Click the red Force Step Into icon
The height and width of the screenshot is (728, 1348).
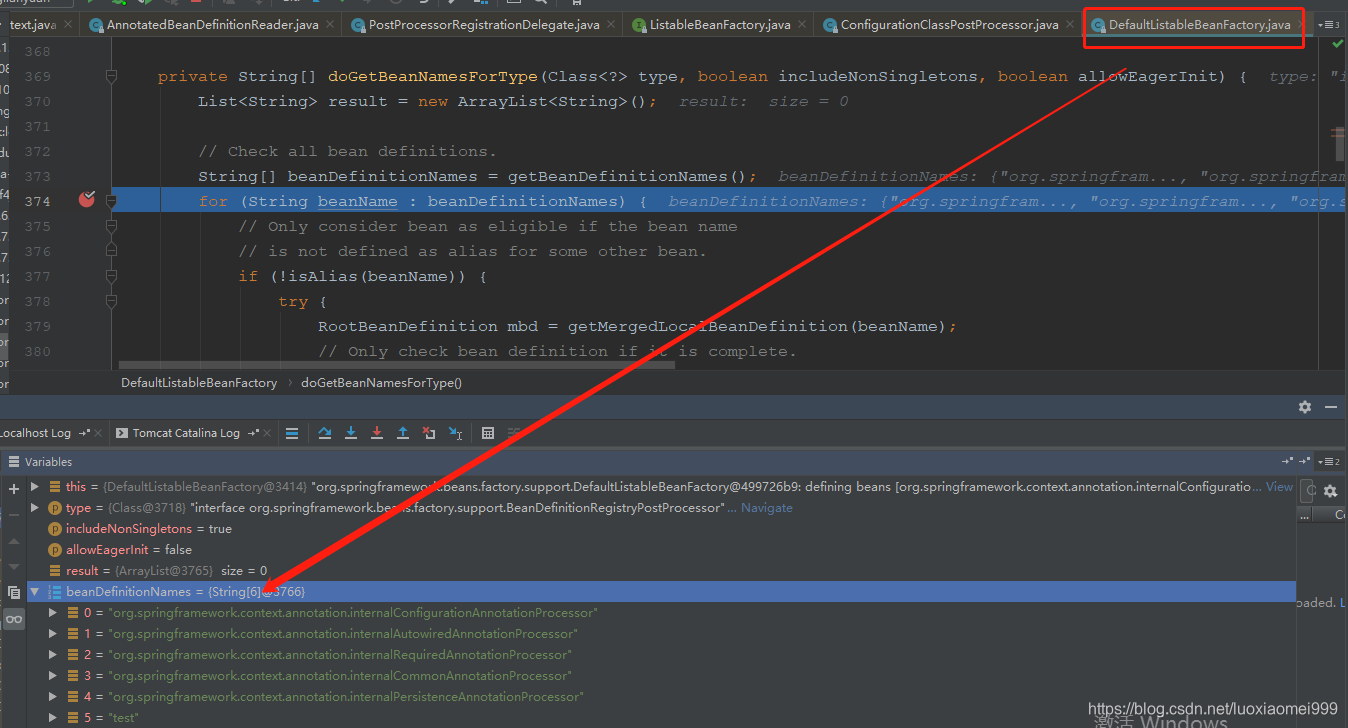tap(377, 433)
